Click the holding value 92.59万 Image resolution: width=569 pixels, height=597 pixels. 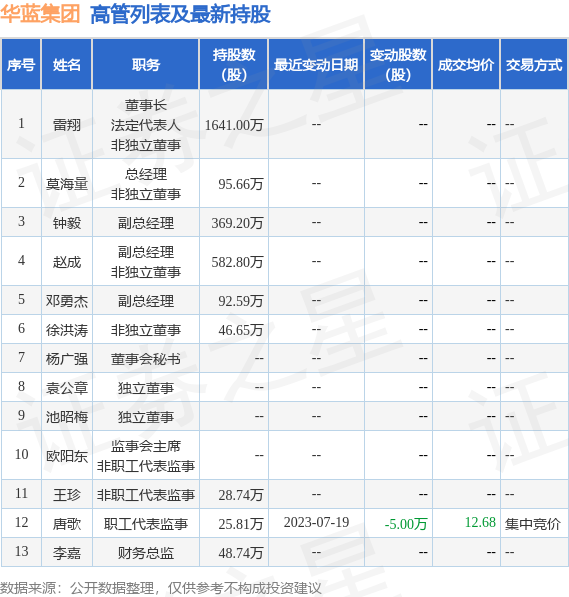coord(241,301)
